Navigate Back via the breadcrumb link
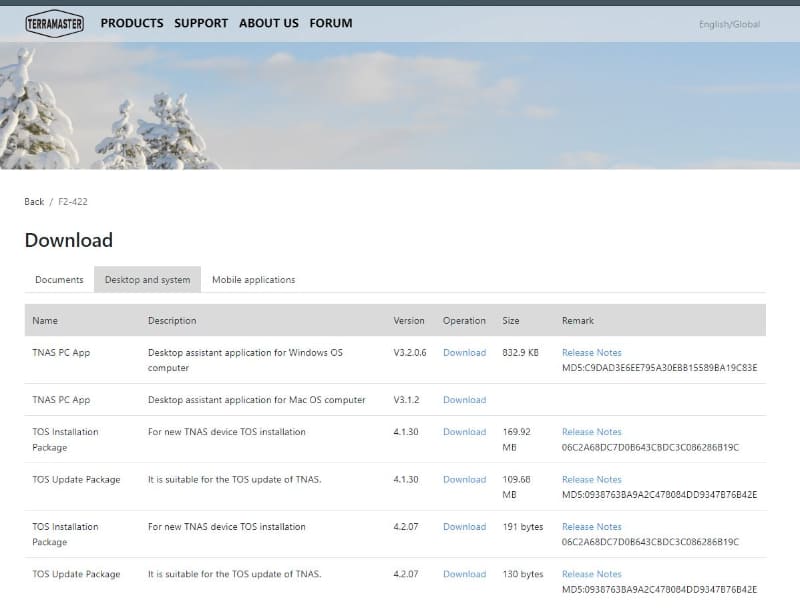800x610 pixels. (31, 201)
